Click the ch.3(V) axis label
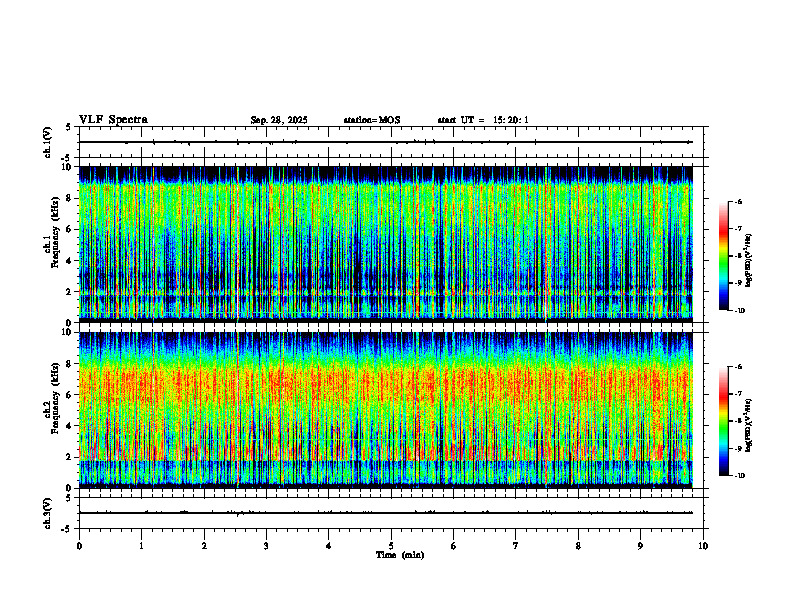Screen dimensions: 792x612 tap(48, 513)
